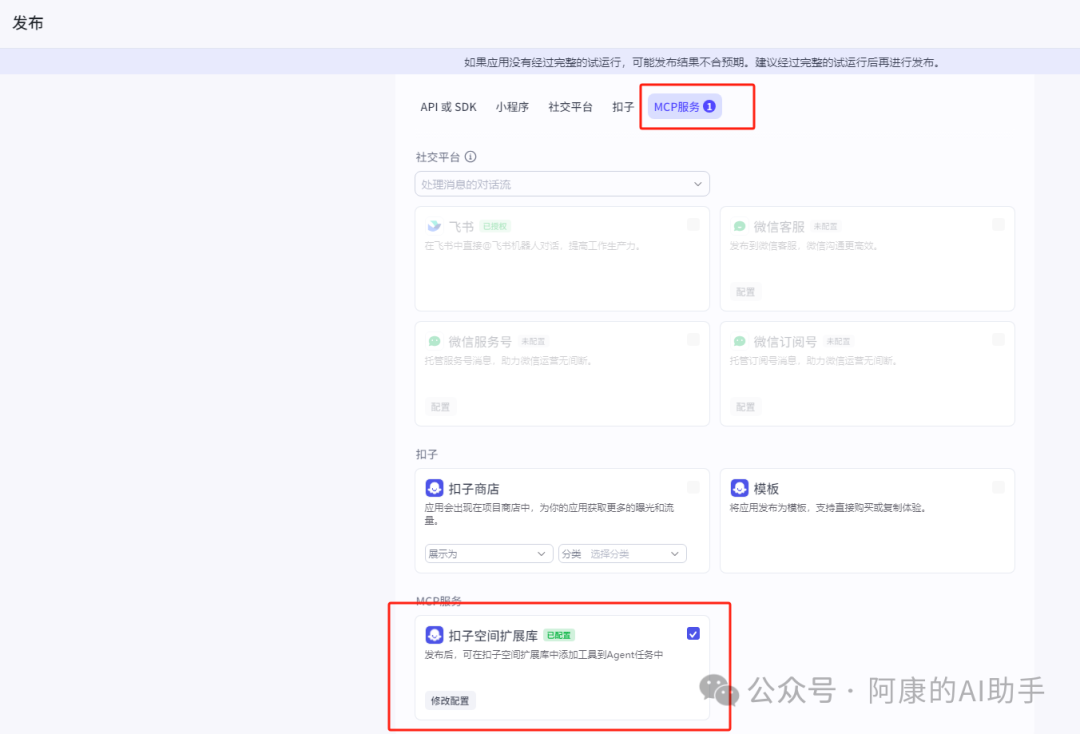Click the info icon beside 社交平台 heading
Image resolution: width=1080 pixels, height=734 pixels.
pyautogui.click(x=470, y=157)
